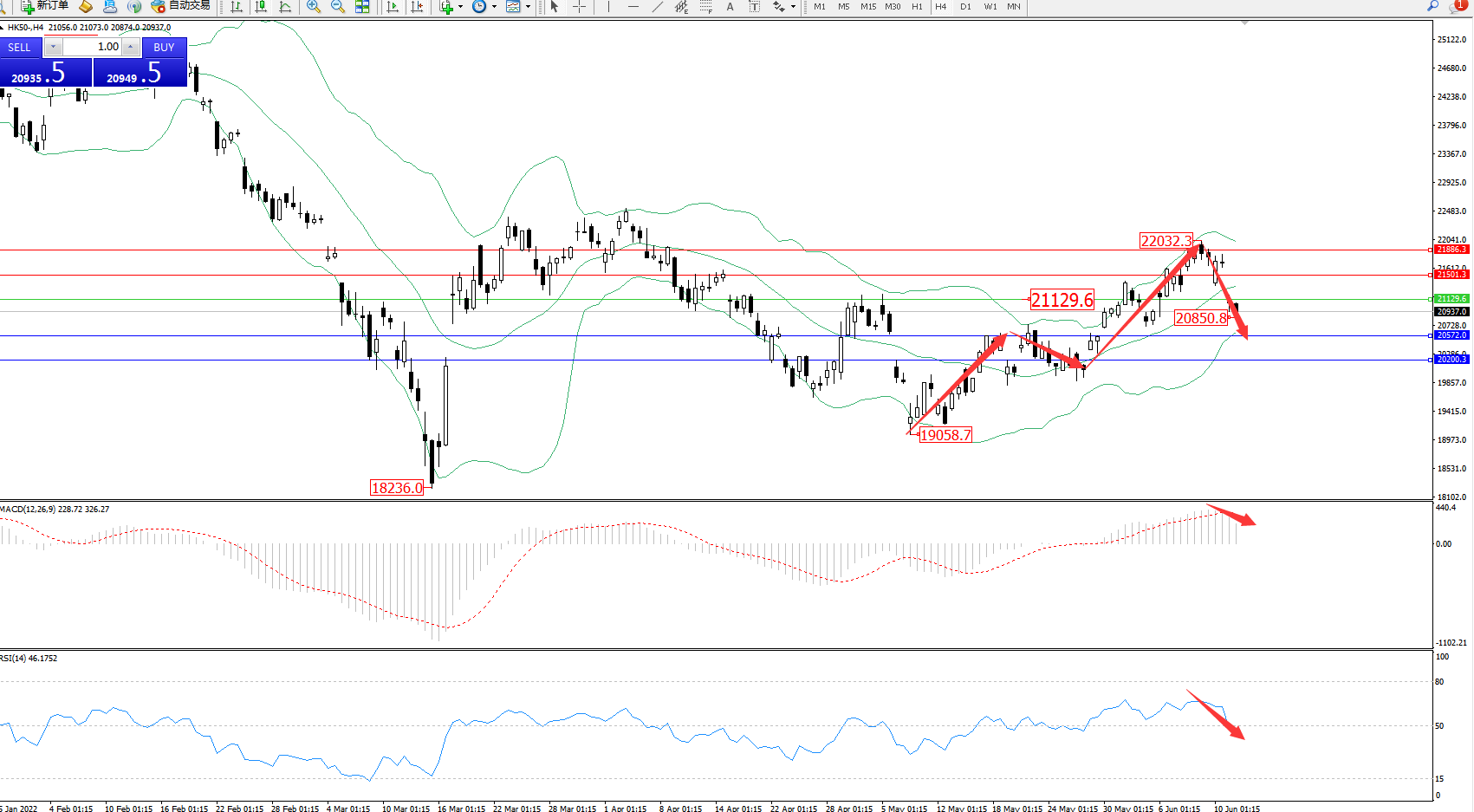Click the tile windows icon
Image resolution: width=1474 pixels, height=812 pixels.
362,7
